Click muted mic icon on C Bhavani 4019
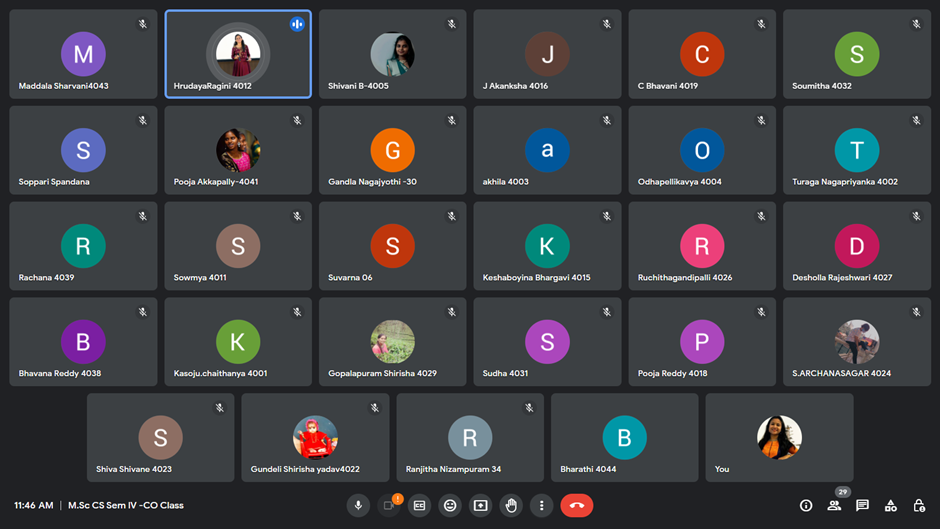 click(x=761, y=24)
